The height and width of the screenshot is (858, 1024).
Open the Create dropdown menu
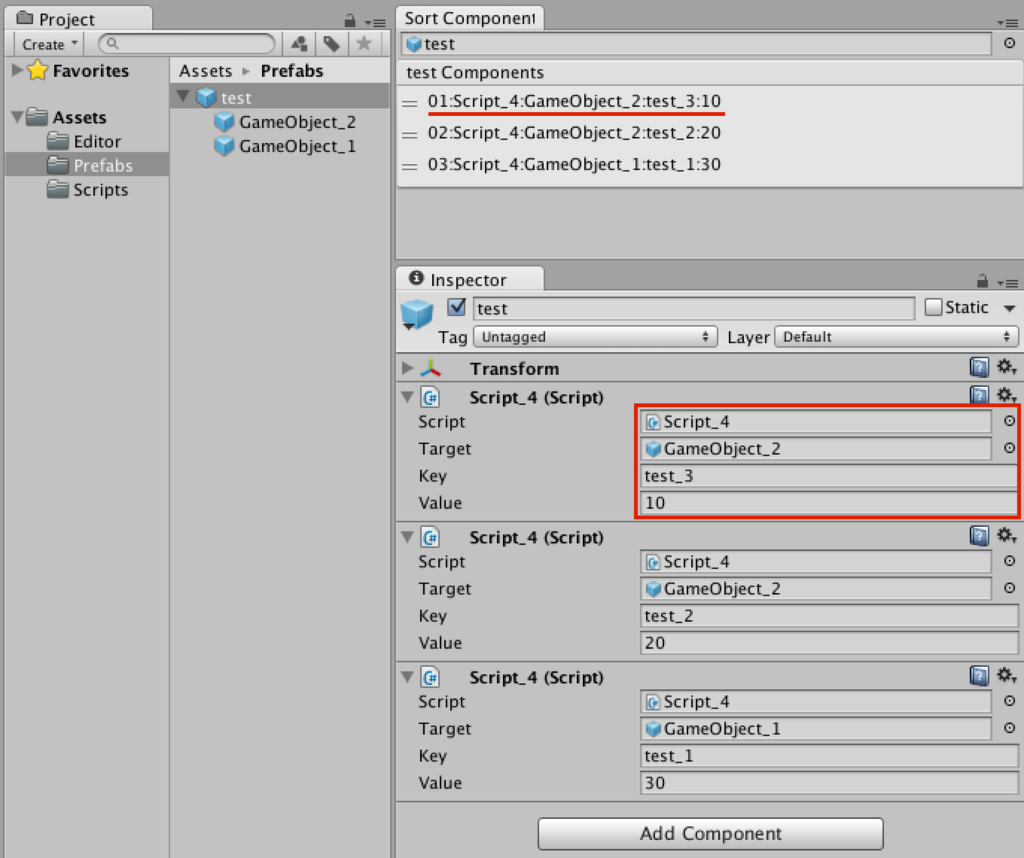click(48, 44)
